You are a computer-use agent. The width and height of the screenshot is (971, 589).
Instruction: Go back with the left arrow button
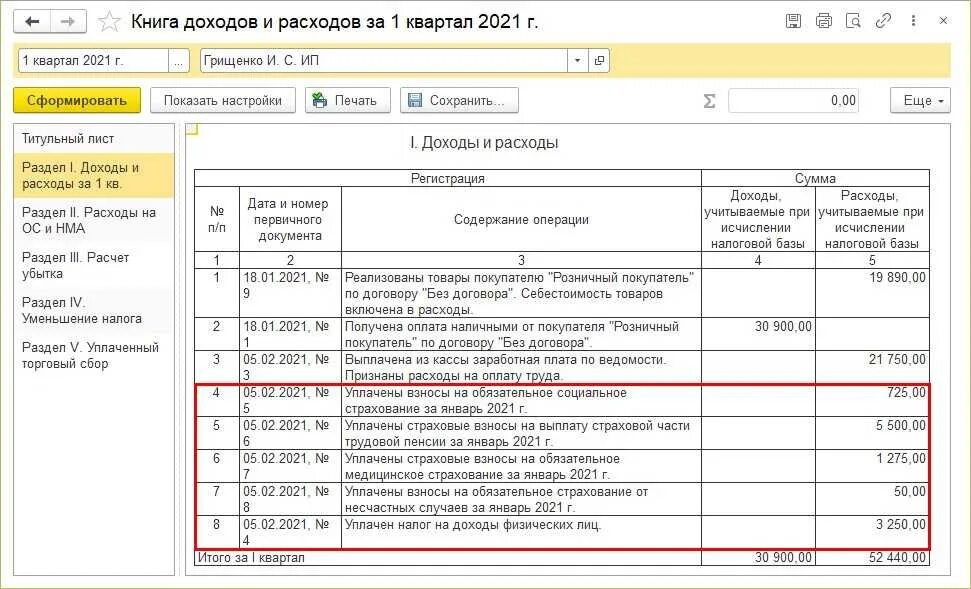32,22
